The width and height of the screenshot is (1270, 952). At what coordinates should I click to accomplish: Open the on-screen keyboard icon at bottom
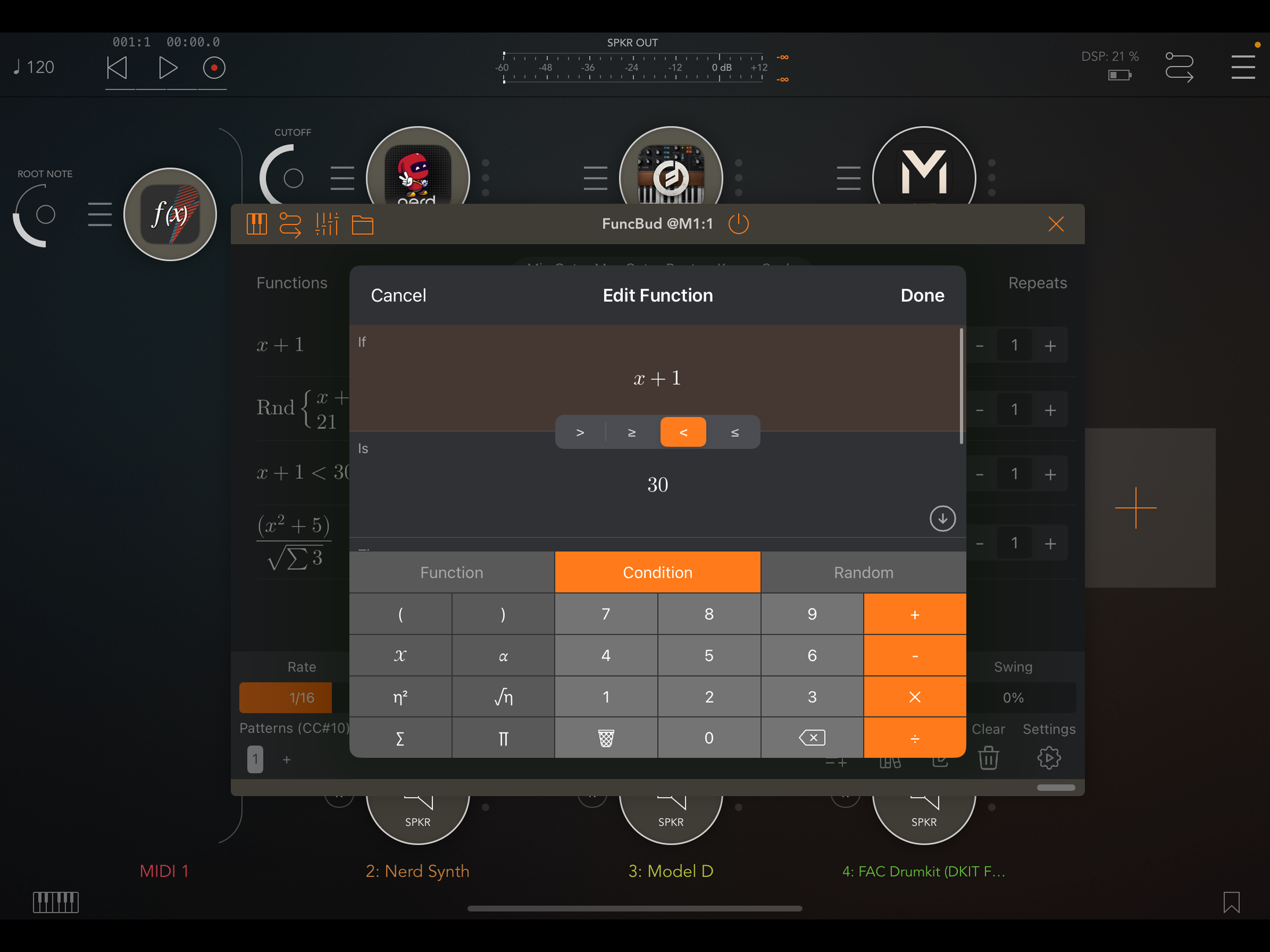pyautogui.click(x=56, y=902)
